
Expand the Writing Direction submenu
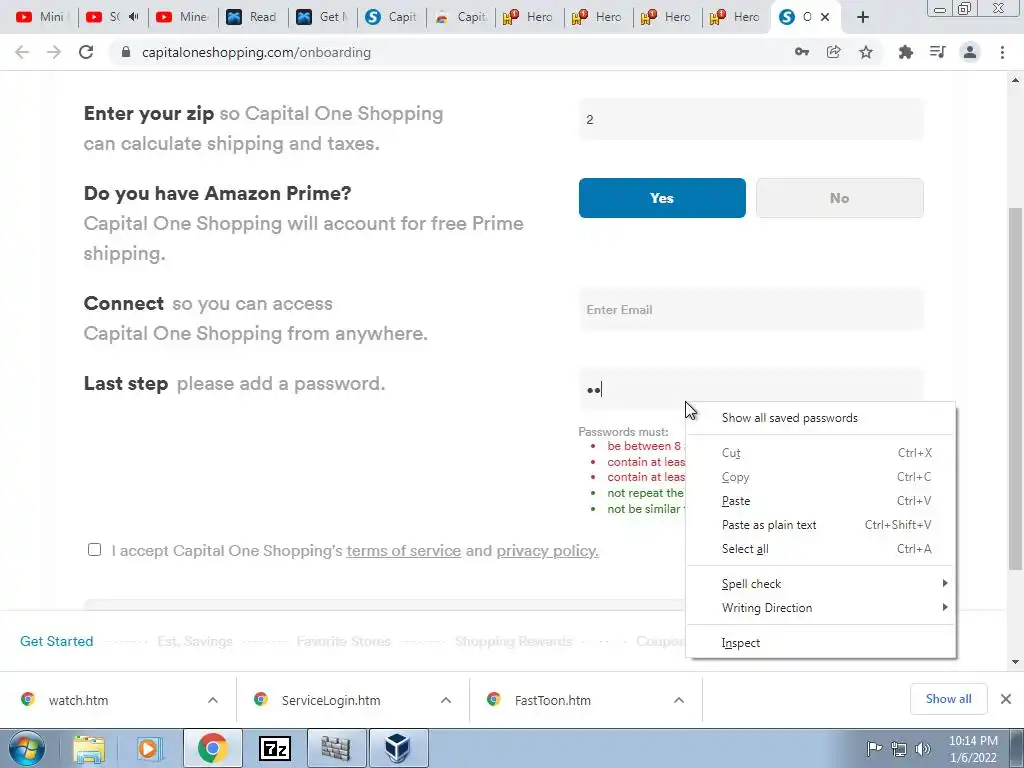[821, 608]
